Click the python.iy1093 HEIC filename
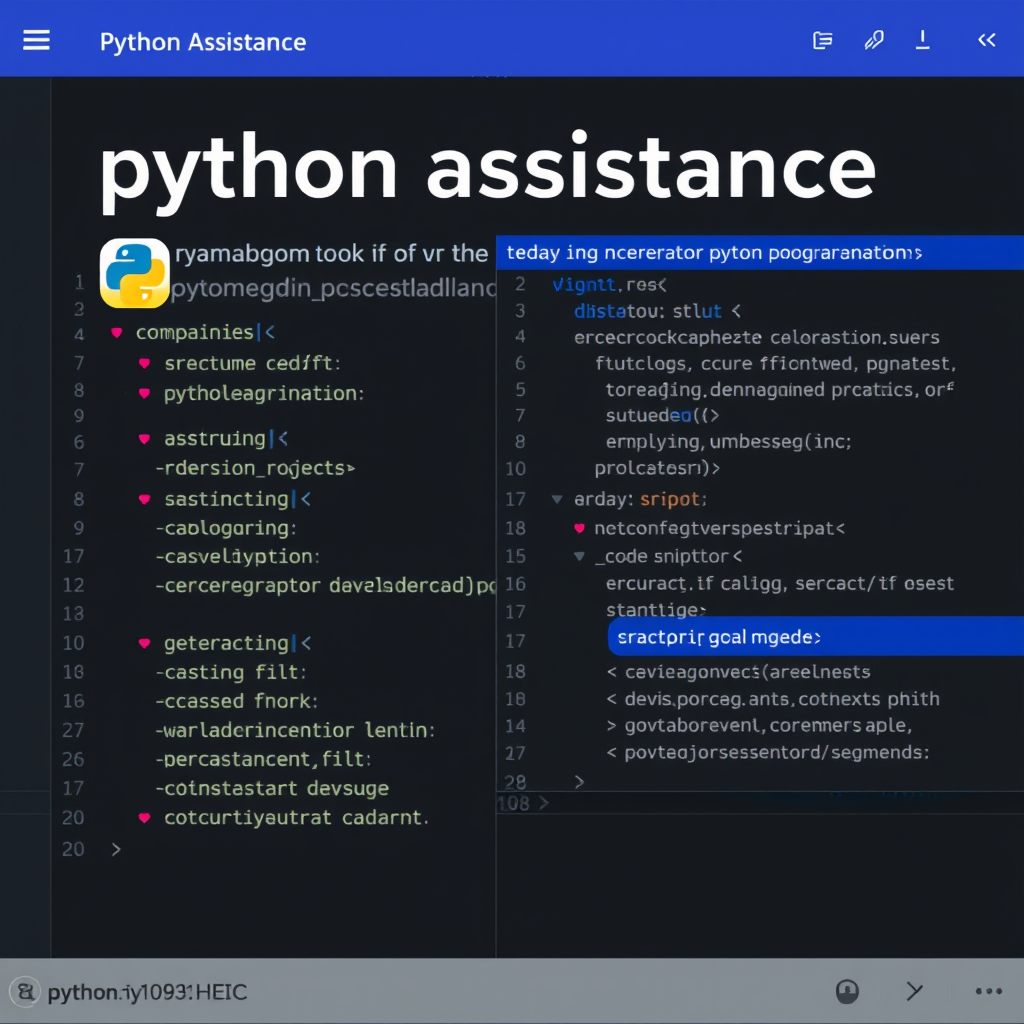Screen dimensions: 1024x1024 (x=148, y=992)
